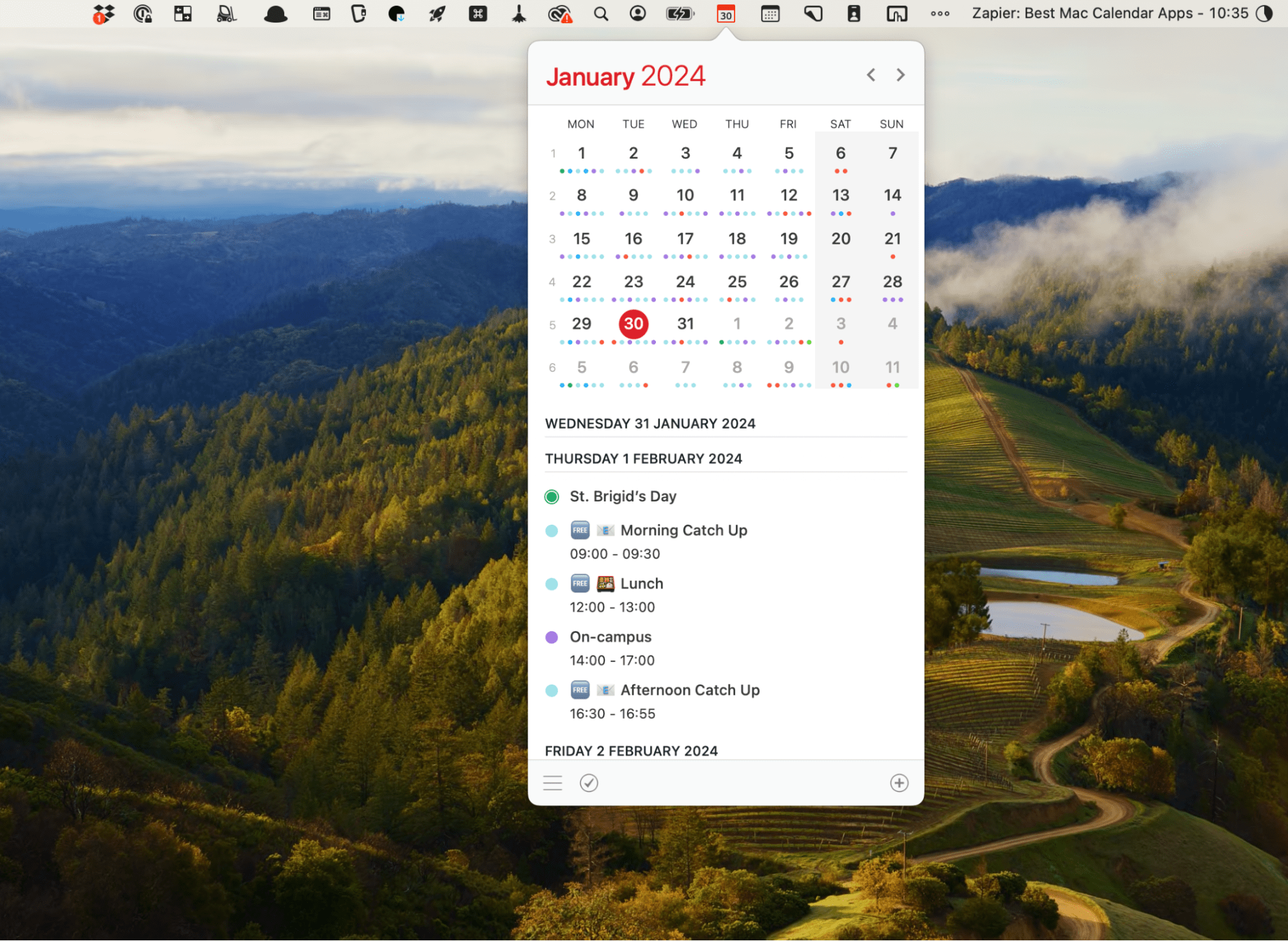Go to next month arrow
Screen dimensions: 1288x941
[x=900, y=75]
